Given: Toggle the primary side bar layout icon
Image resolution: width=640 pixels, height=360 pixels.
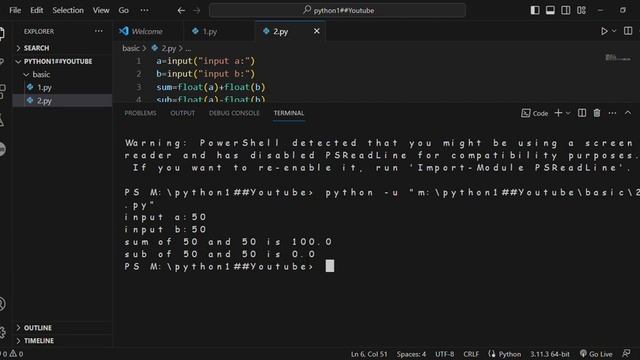Looking at the screenshot, I should (535, 10).
